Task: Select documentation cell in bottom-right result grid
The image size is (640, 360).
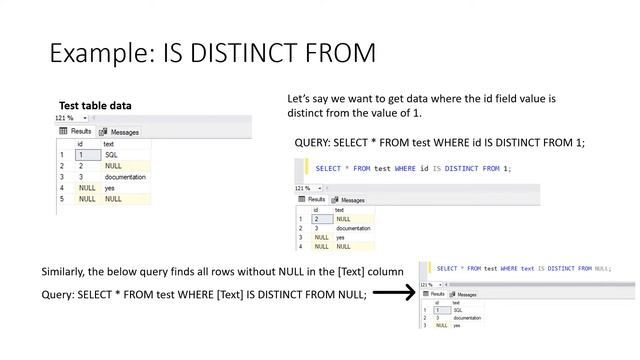Action: (x=467, y=318)
